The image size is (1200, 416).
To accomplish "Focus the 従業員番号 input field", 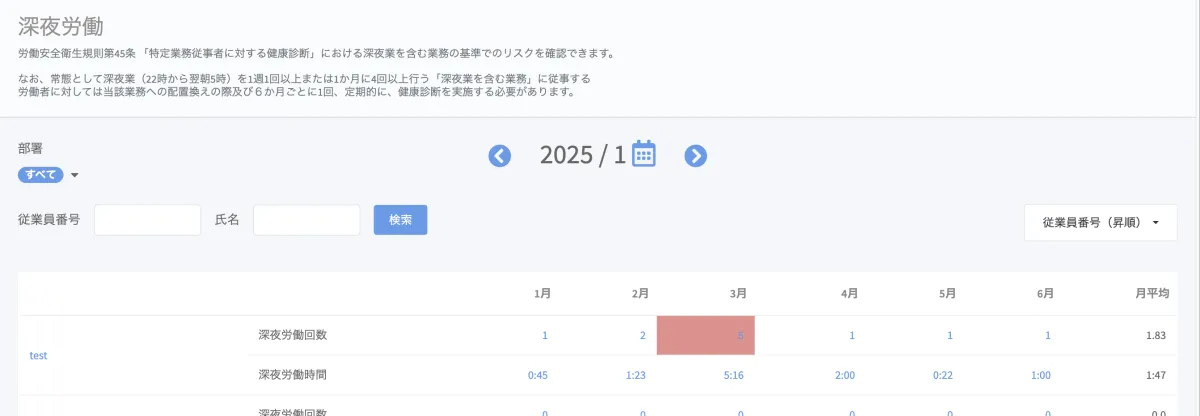I will pyautogui.click(x=148, y=220).
